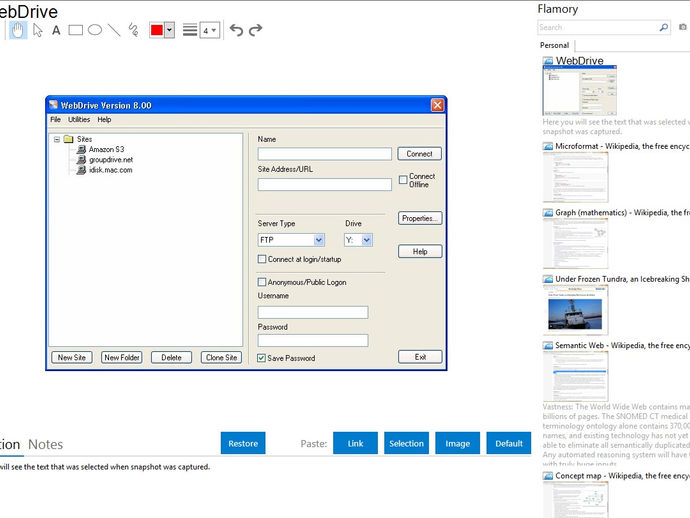This screenshot has height=518, width=690.
Task: Click the Delete button
Action: (x=171, y=357)
